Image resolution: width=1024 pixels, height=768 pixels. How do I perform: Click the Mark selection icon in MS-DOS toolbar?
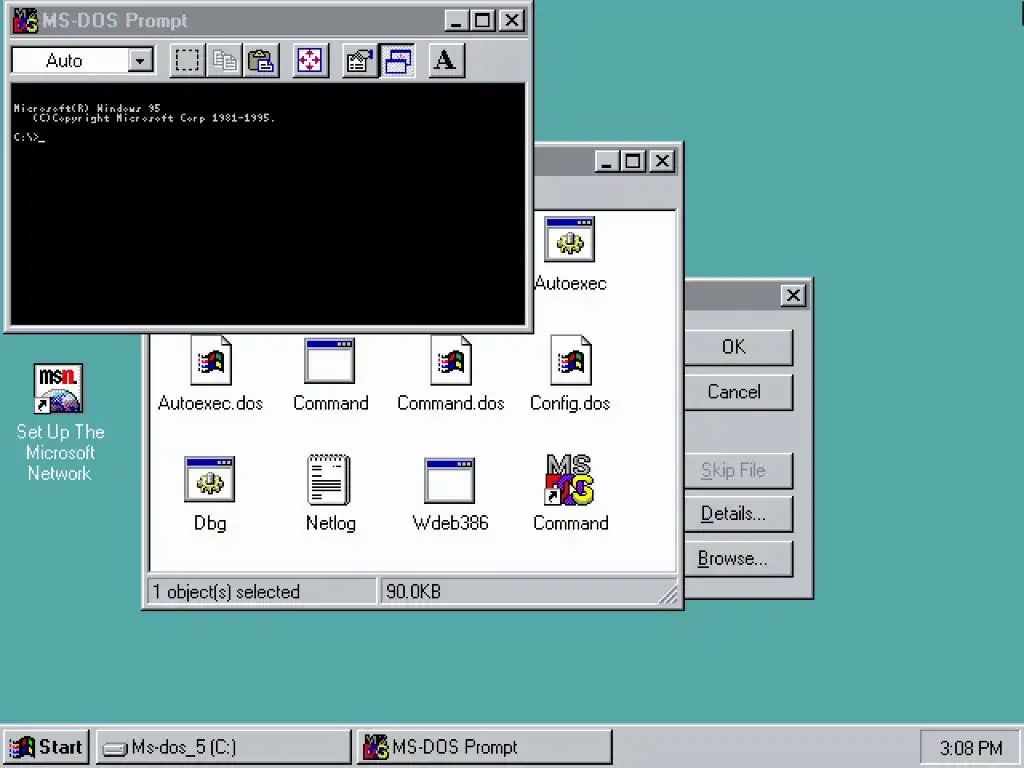click(x=187, y=61)
